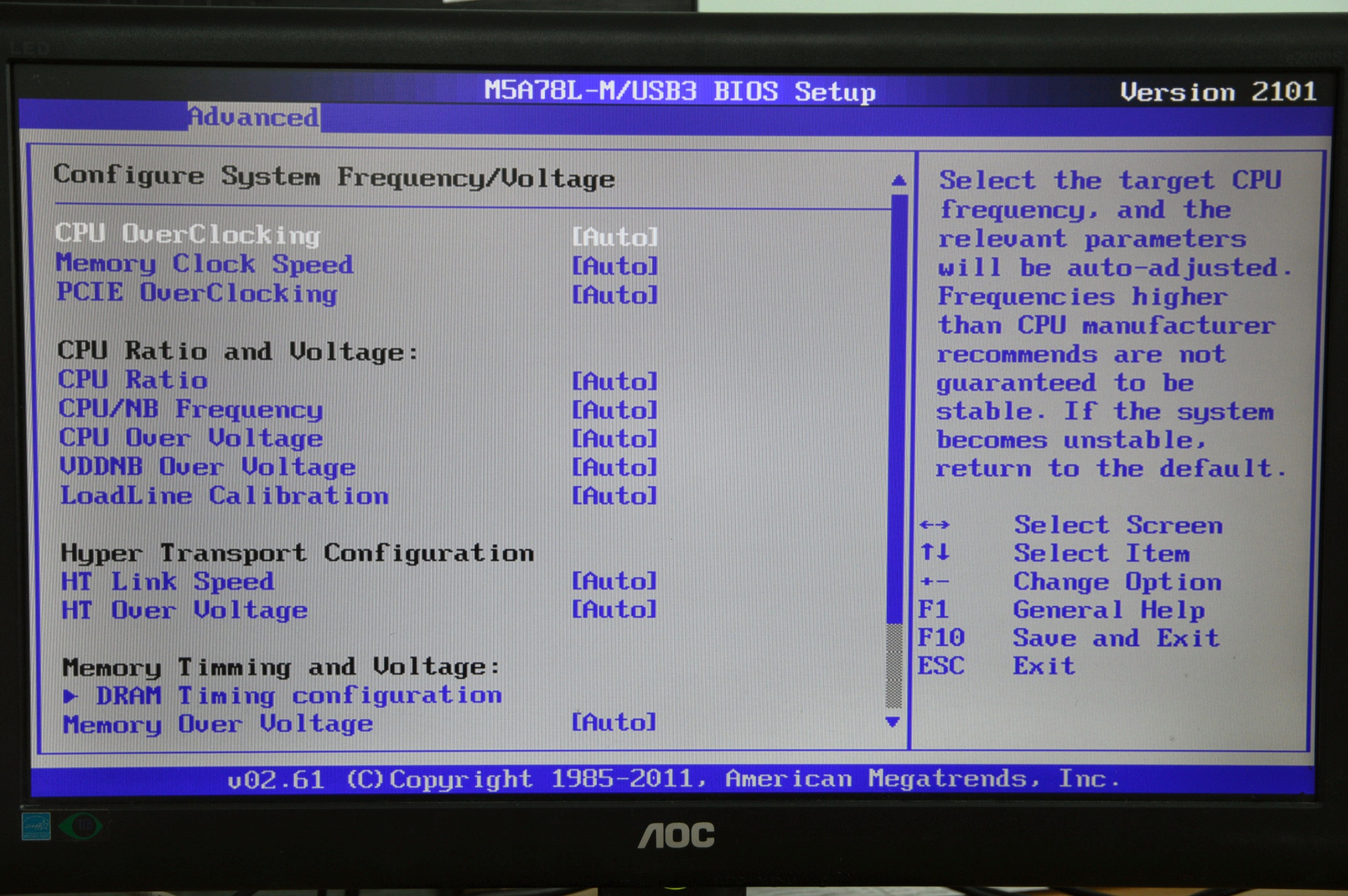This screenshot has height=896, width=1348.
Task: Modify the CPU/NB Frequency option
Action: coord(190,409)
